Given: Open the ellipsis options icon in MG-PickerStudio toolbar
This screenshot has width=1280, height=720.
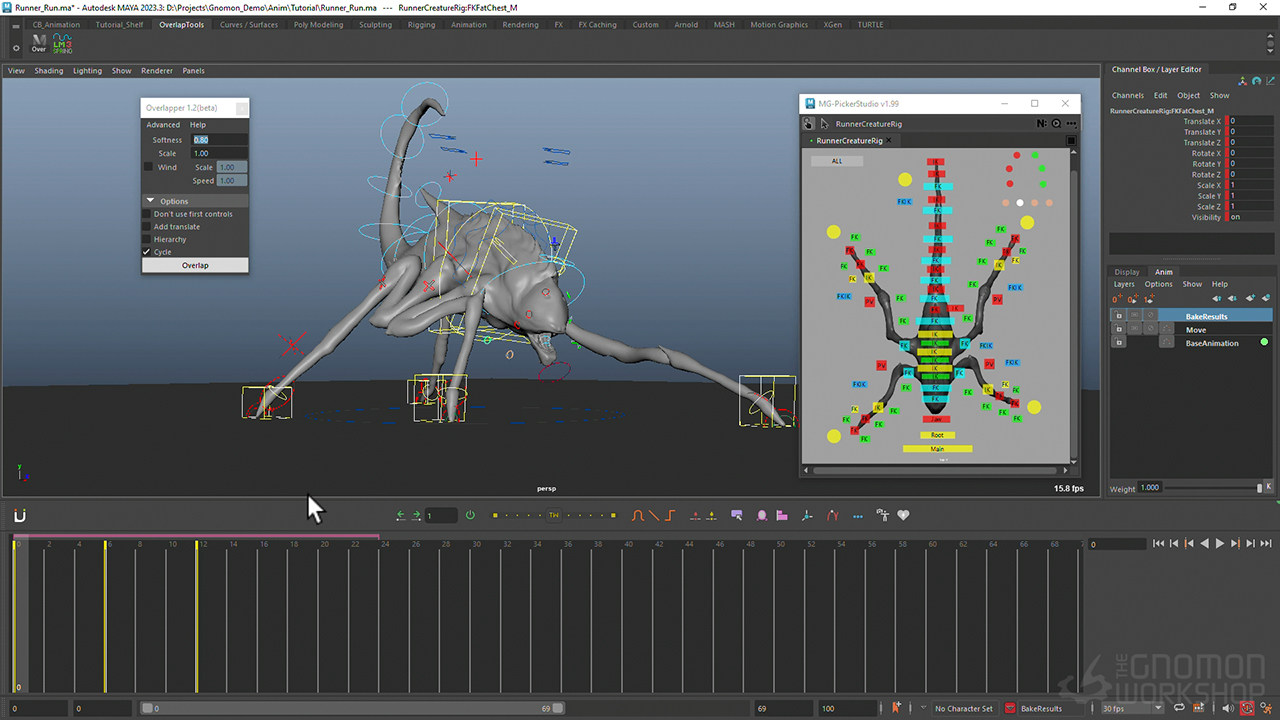Looking at the screenshot, I should click(1071, 123).
